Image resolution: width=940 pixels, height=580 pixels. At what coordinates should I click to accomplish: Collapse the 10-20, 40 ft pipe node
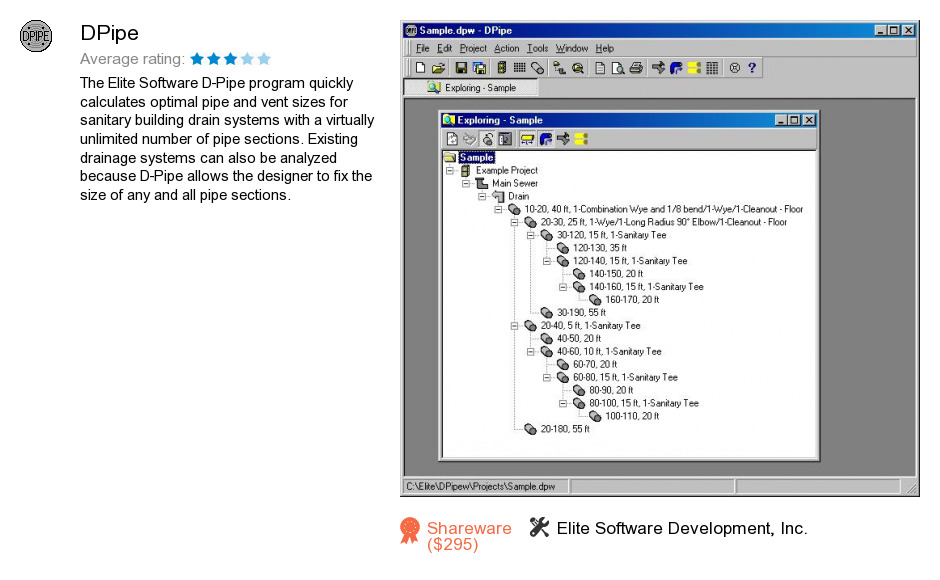pyautogui.click(x=498, y=209)
